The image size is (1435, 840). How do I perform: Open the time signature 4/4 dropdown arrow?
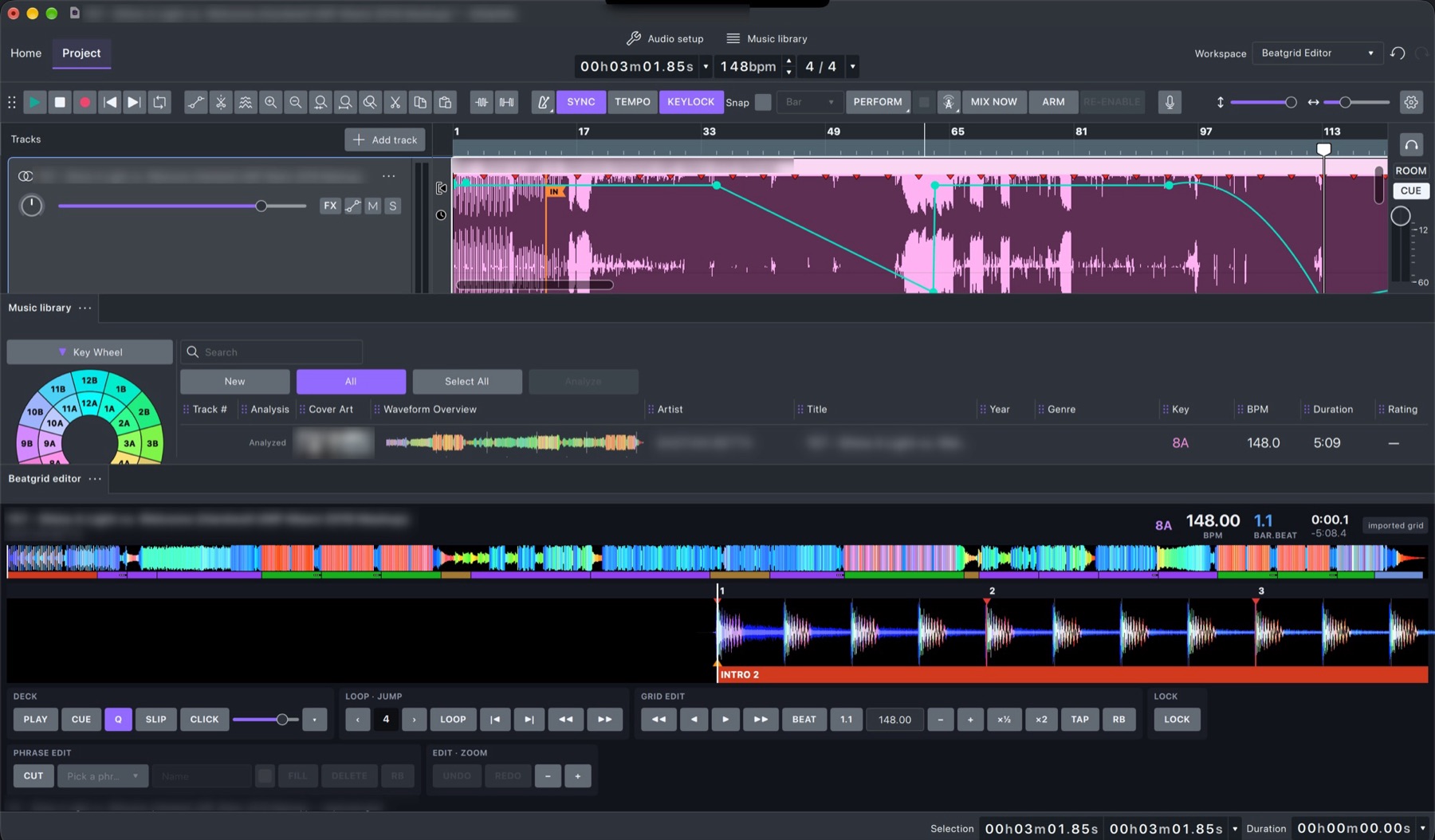852,67
